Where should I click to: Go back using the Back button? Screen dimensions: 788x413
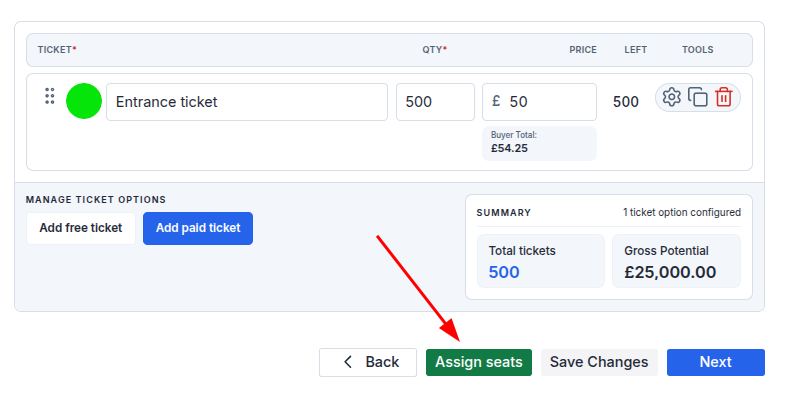click(x=368, y=362)
